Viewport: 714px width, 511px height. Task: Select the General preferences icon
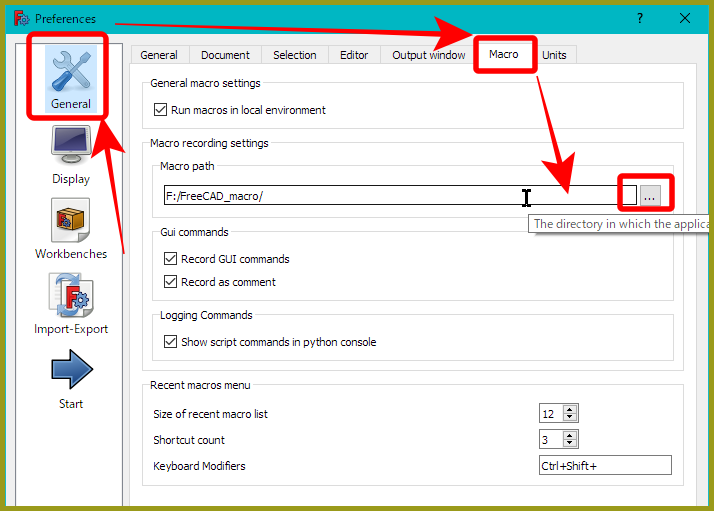[x=70, y=75]
